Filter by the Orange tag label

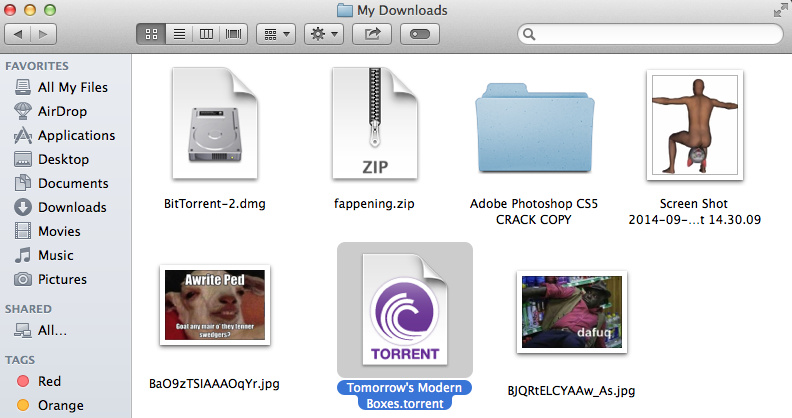[x=61, y=405]
